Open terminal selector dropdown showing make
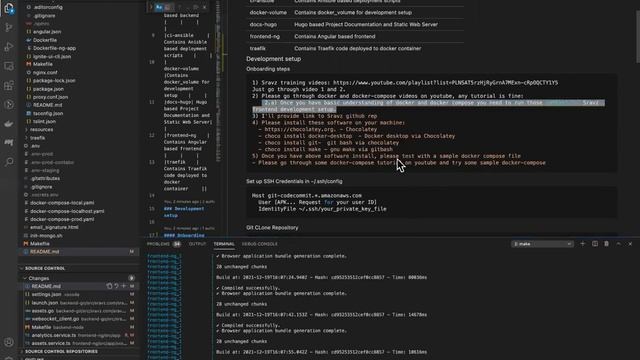The height and width of the screenshot is (360, 640). click(542, 244)
